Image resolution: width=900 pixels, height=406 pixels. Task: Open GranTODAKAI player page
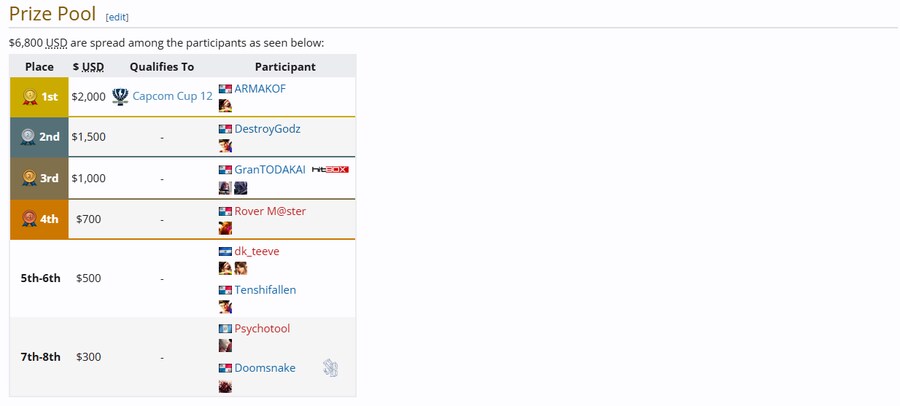[x=270, y=170]
